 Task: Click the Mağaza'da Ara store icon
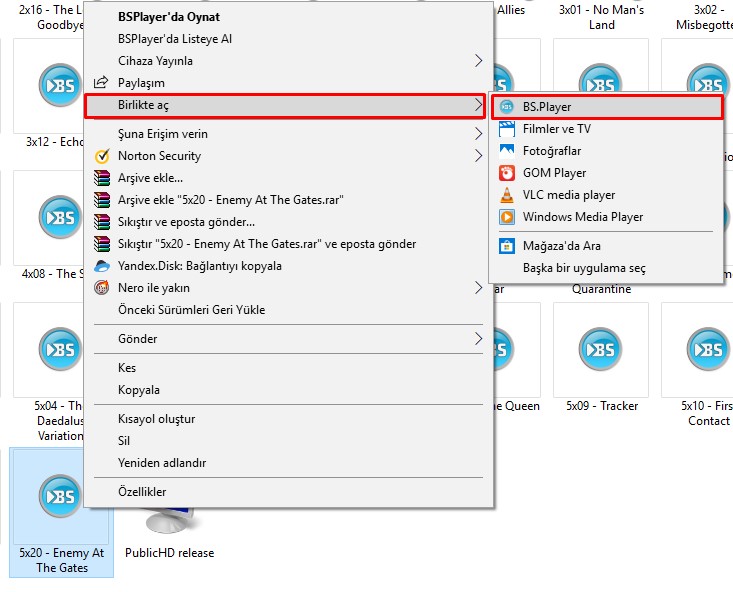click(506, 246)
